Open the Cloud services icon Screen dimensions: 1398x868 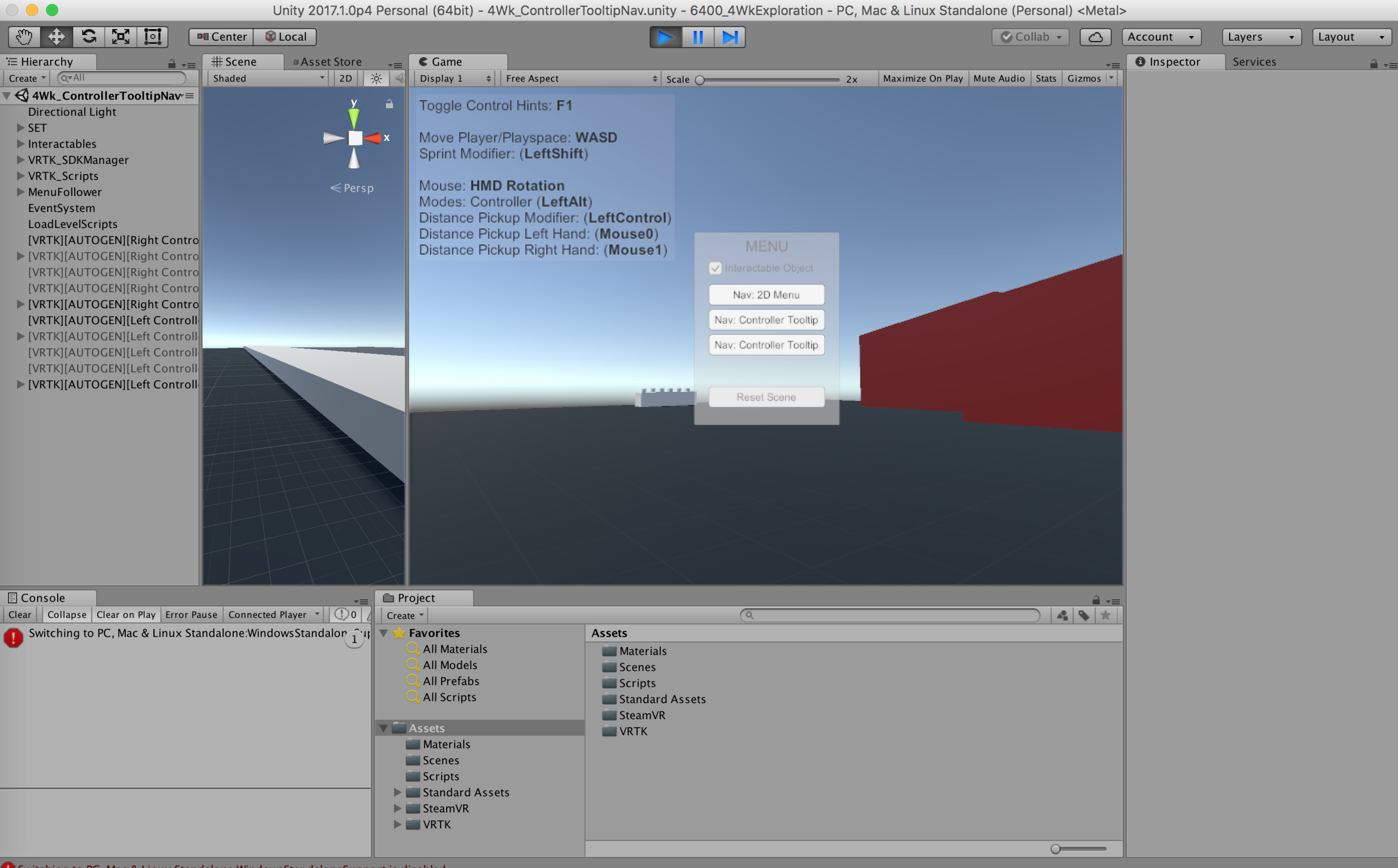1095,37
